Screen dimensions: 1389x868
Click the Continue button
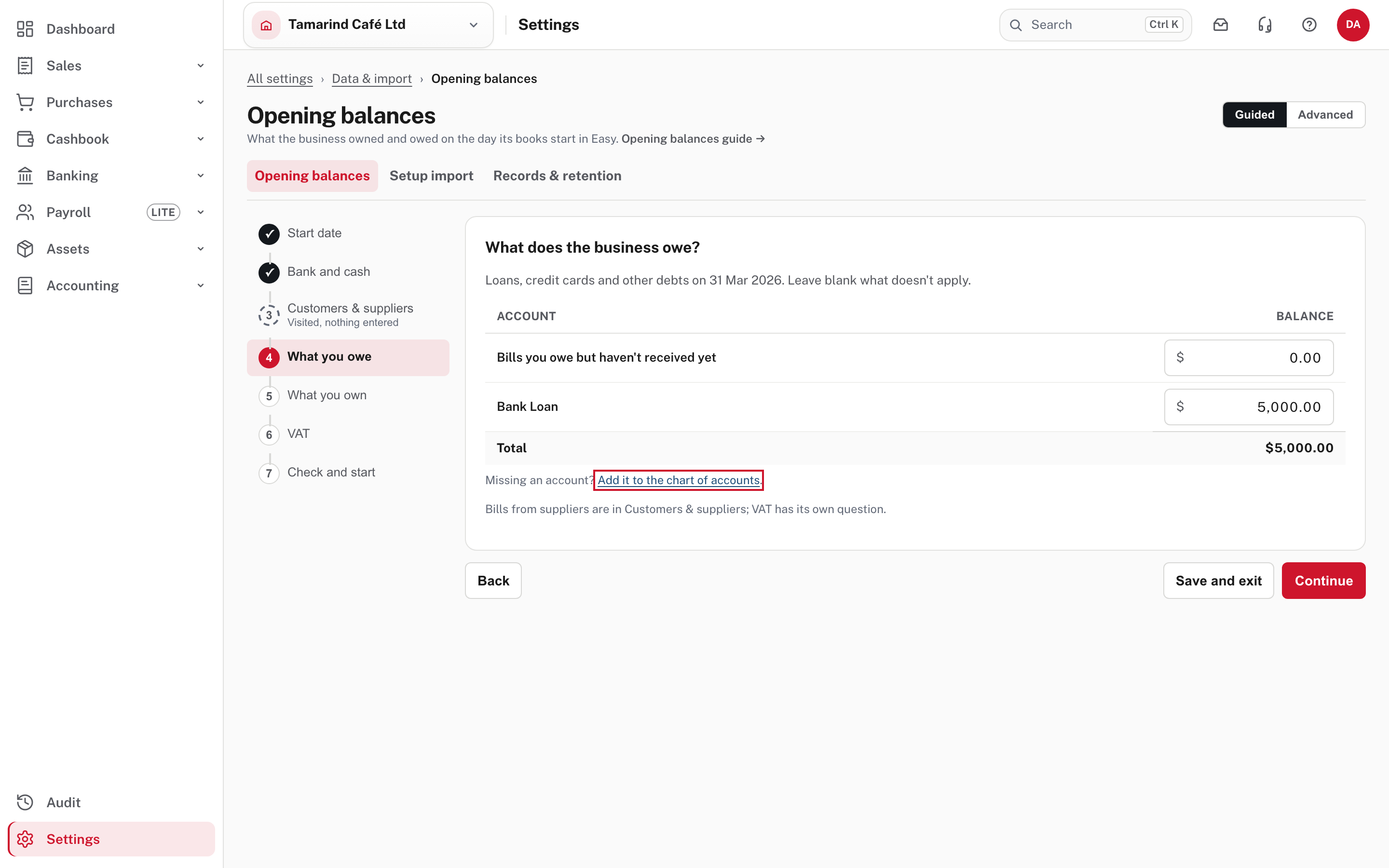coord(1323,581)
